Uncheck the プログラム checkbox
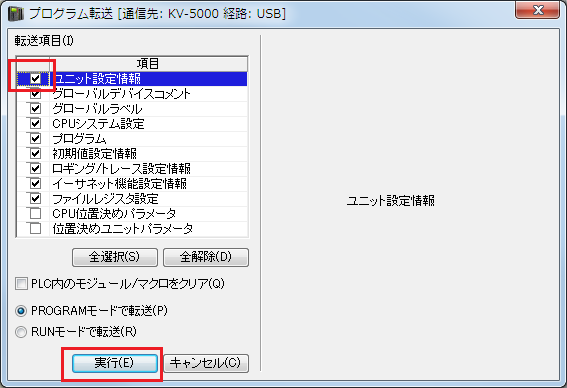The height and width of the screenshot is (388, 567). (x=35, y=138)
